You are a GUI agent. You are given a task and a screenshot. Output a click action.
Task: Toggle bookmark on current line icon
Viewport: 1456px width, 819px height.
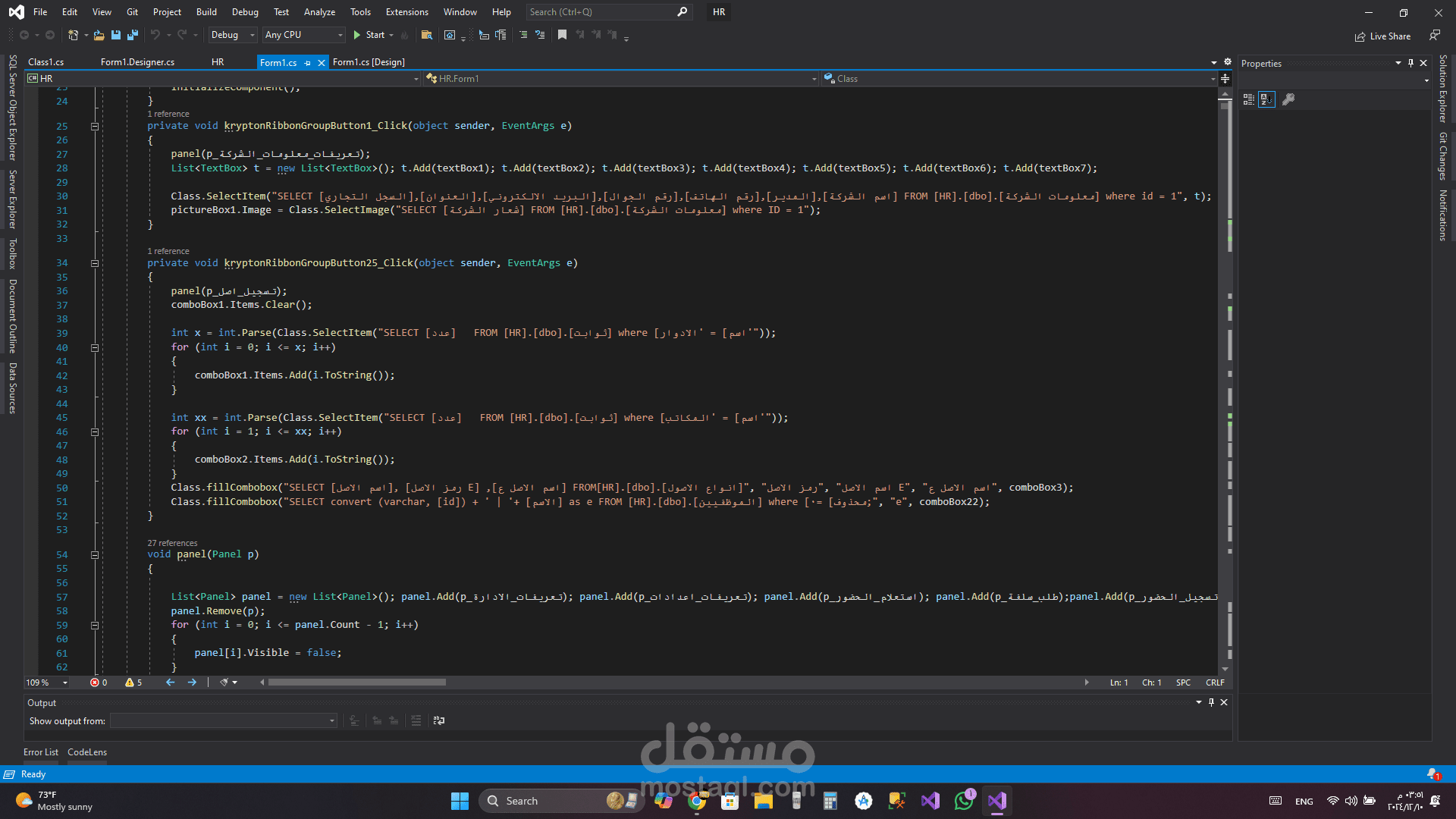(x=562, y=35)
